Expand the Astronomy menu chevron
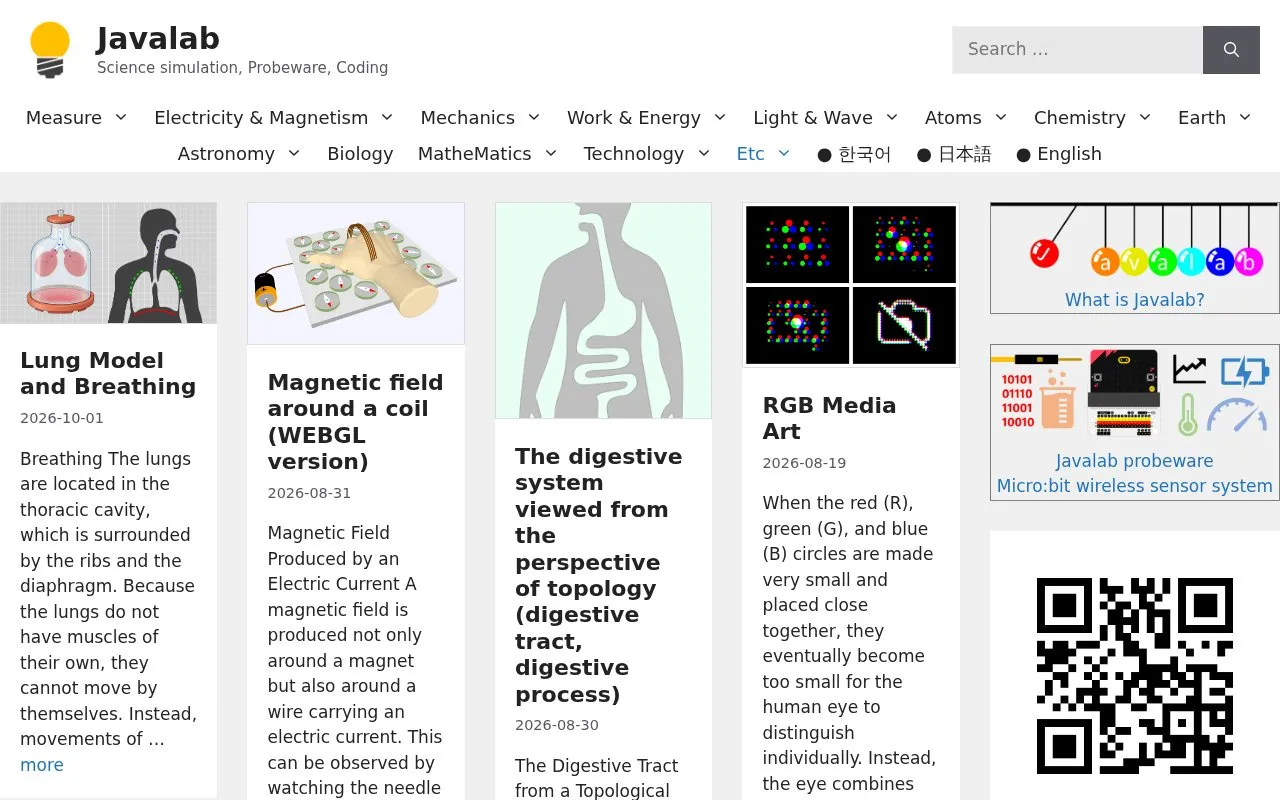Viewport: 1280px width, 800px height. (x=294, y=153)
